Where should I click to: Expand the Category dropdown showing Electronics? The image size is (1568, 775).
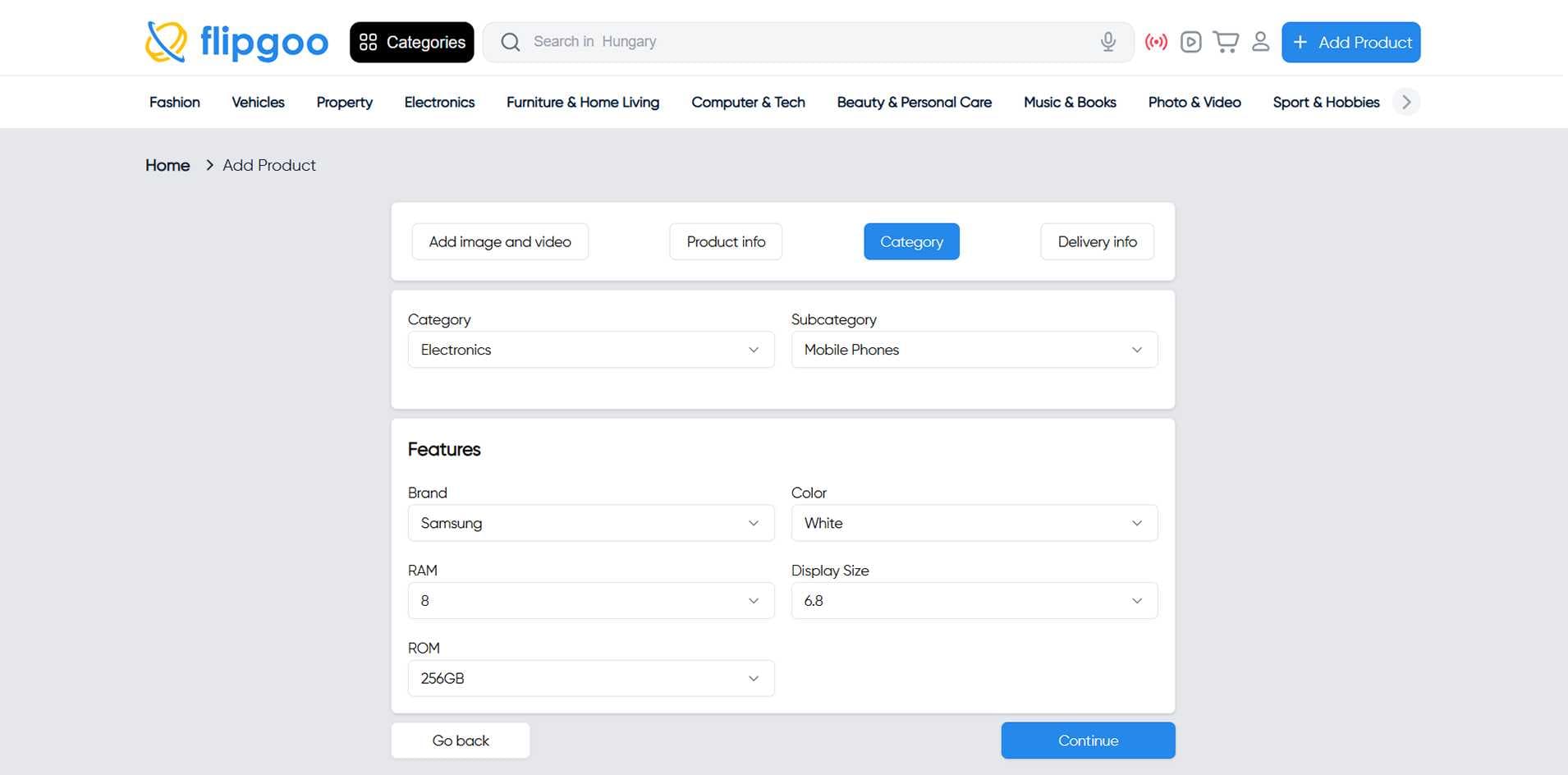coord(590,350)
